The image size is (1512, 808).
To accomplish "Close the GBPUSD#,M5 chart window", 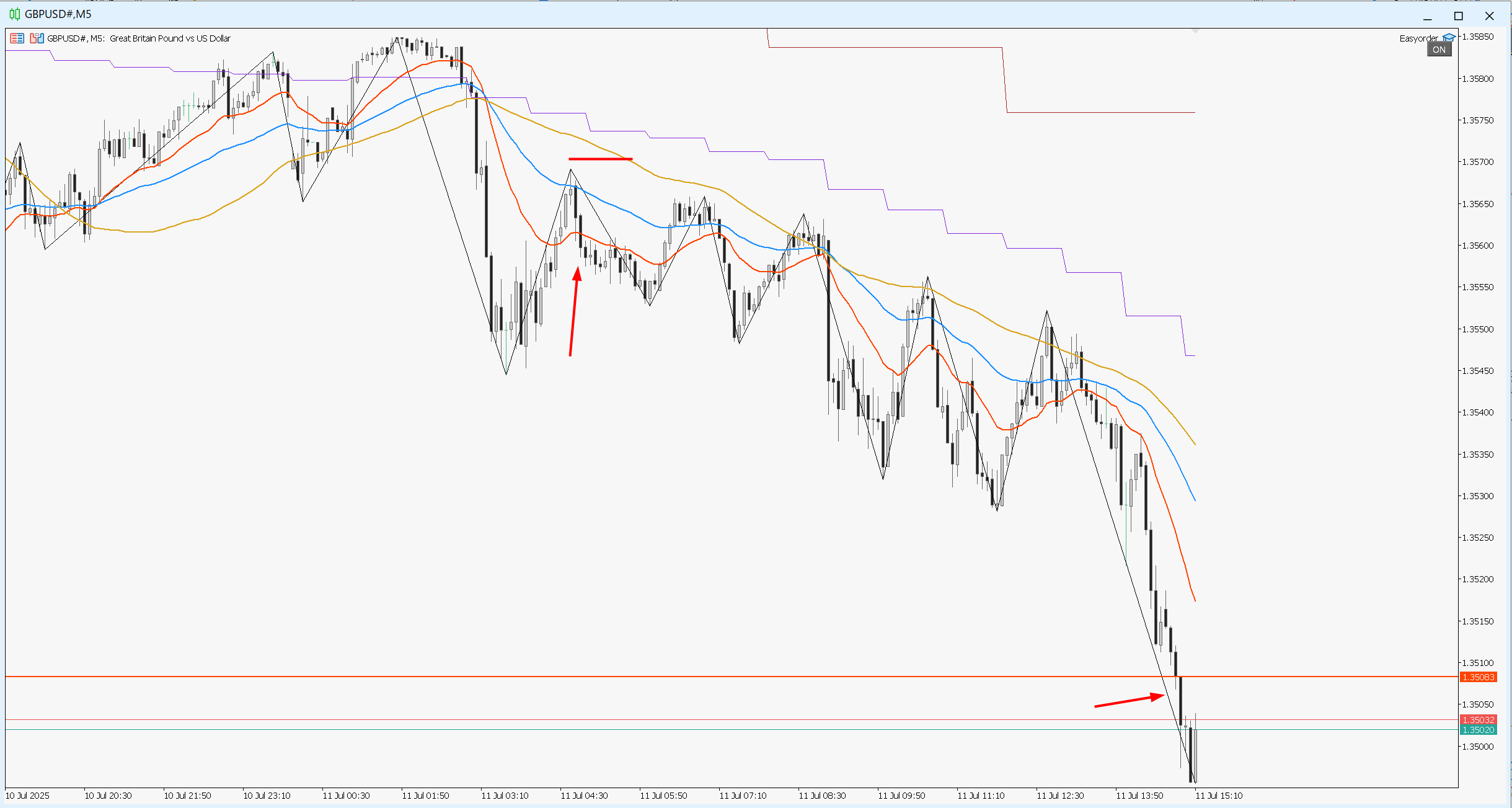I will [x=1490, y=16].
